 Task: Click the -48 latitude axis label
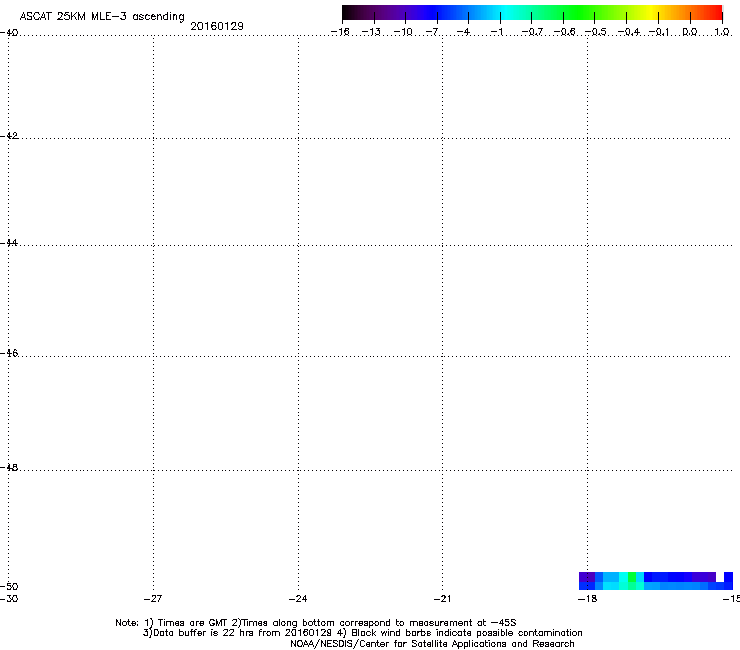pos(9,467)
